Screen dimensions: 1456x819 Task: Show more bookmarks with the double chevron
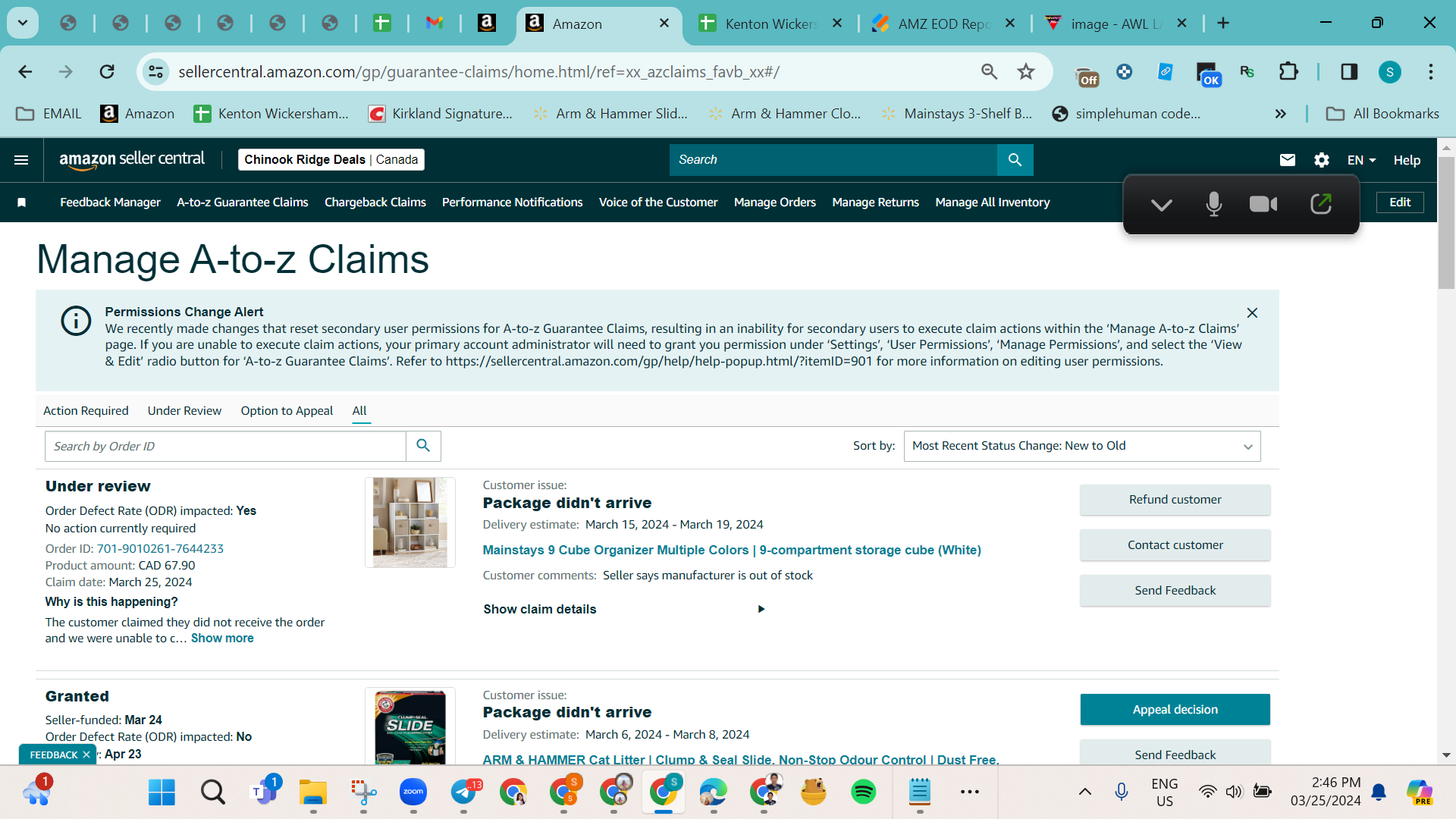[1281, 114]
